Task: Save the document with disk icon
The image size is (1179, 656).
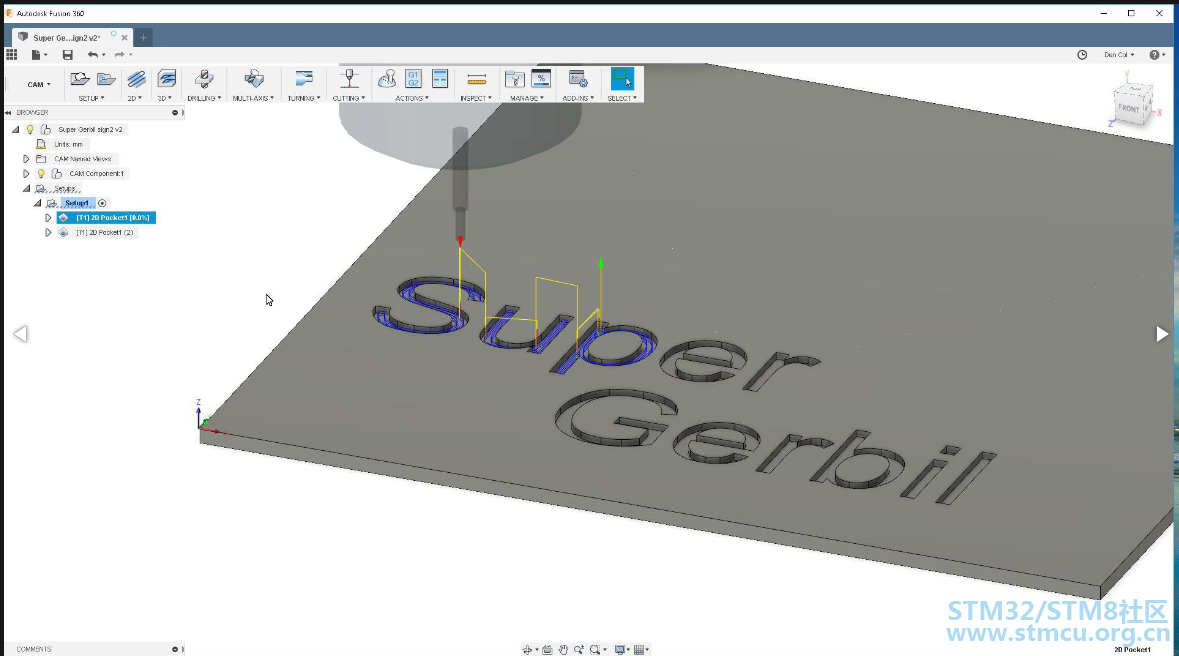Action: pos(68,54)
